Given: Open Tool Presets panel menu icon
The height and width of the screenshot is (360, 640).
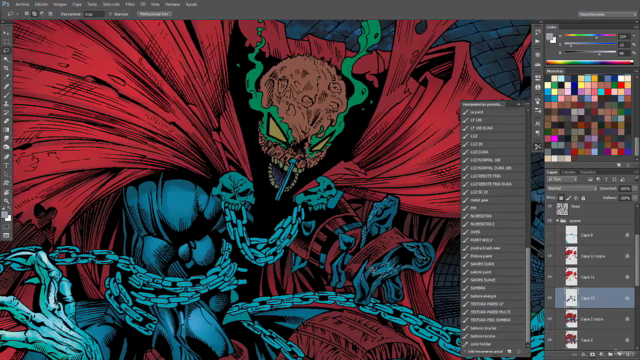Looking at the screenshot, I should [x=527, y=104].
